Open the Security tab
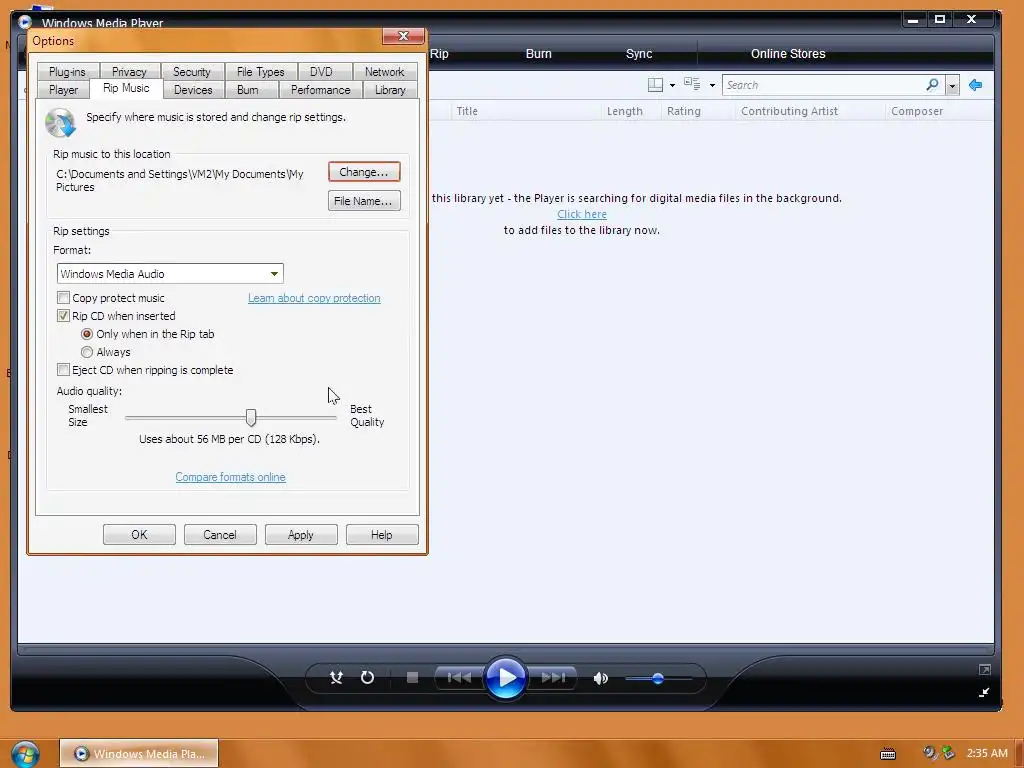 click(x=191, y=72)
